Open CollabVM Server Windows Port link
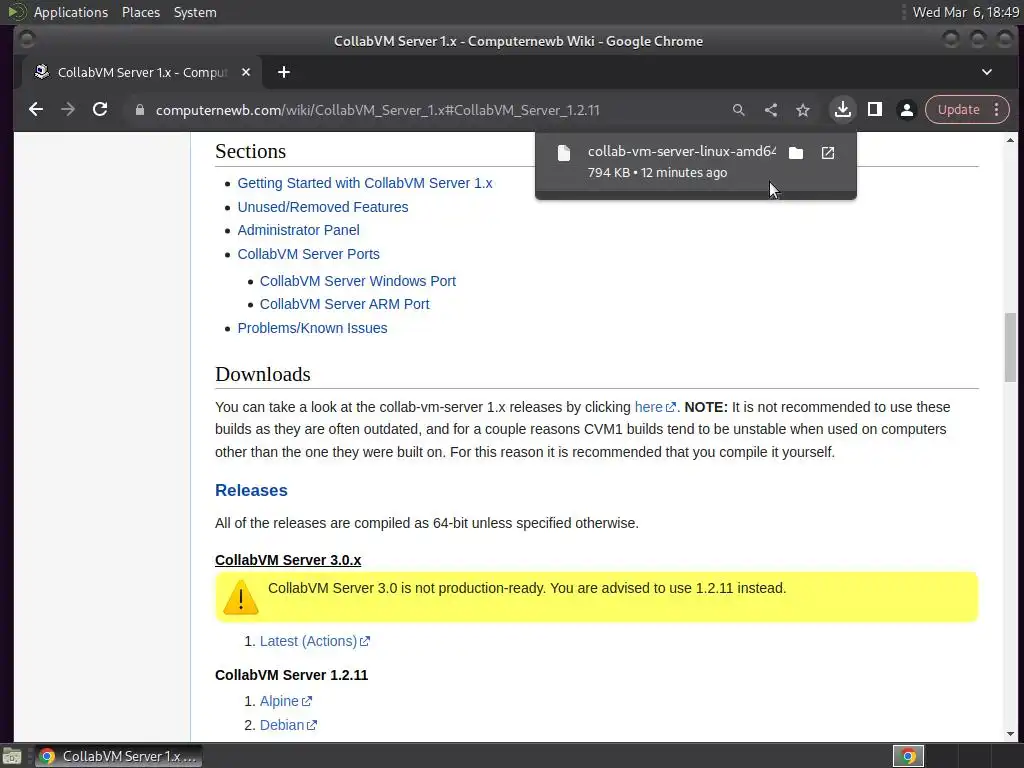The width and height of the screenshot is (1024, 768). (358, 281)
